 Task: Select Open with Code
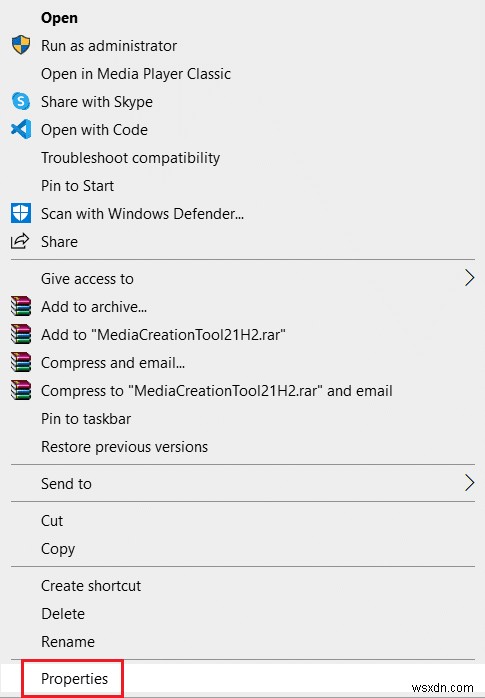94,130
